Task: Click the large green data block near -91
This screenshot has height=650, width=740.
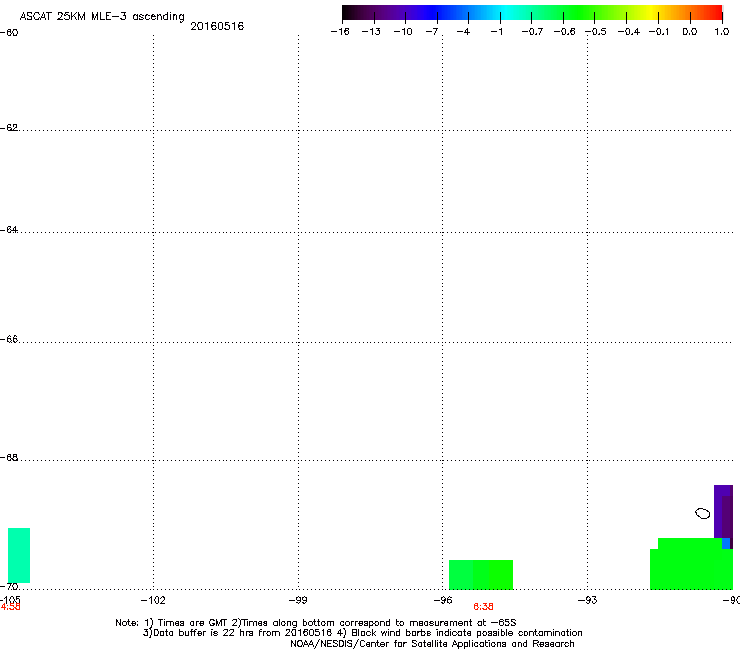Action: pyautogui.click(x=691, y=564)
